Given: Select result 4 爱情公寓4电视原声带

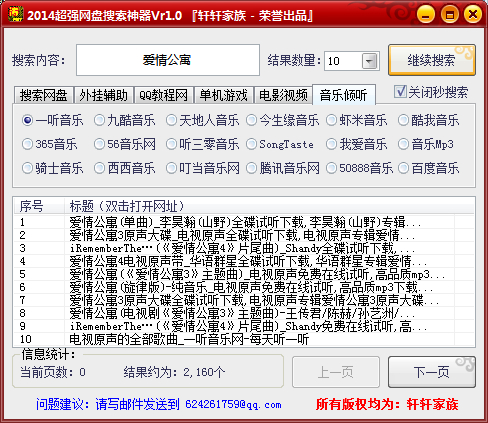Looking at the screenshot, I should tap(244, 261).
